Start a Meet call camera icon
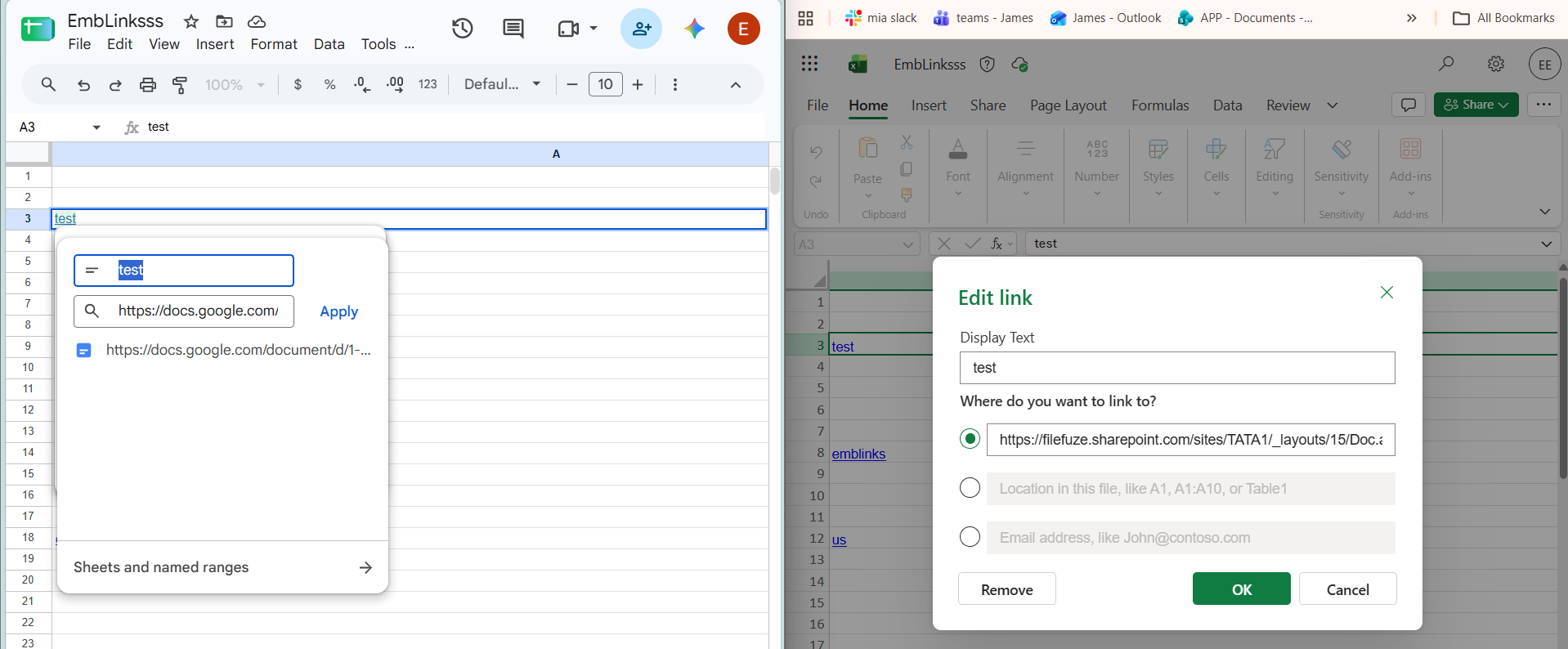Viewport: 1568px width, 649px height. click(568, 29)
